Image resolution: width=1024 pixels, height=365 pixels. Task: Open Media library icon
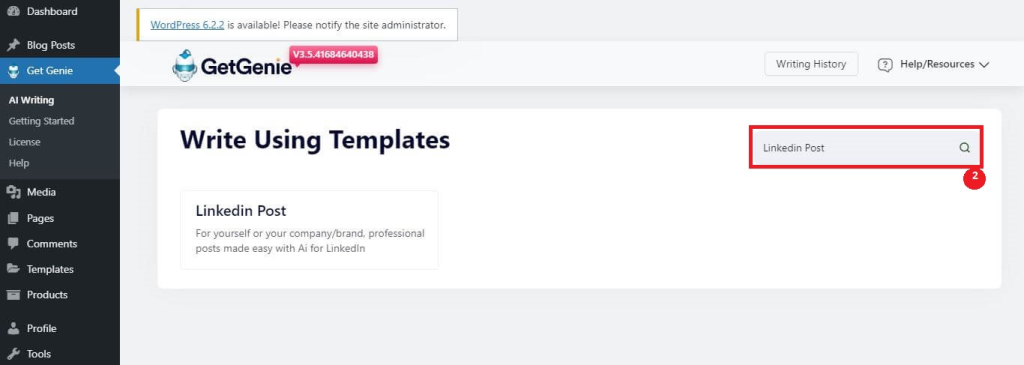13,192
